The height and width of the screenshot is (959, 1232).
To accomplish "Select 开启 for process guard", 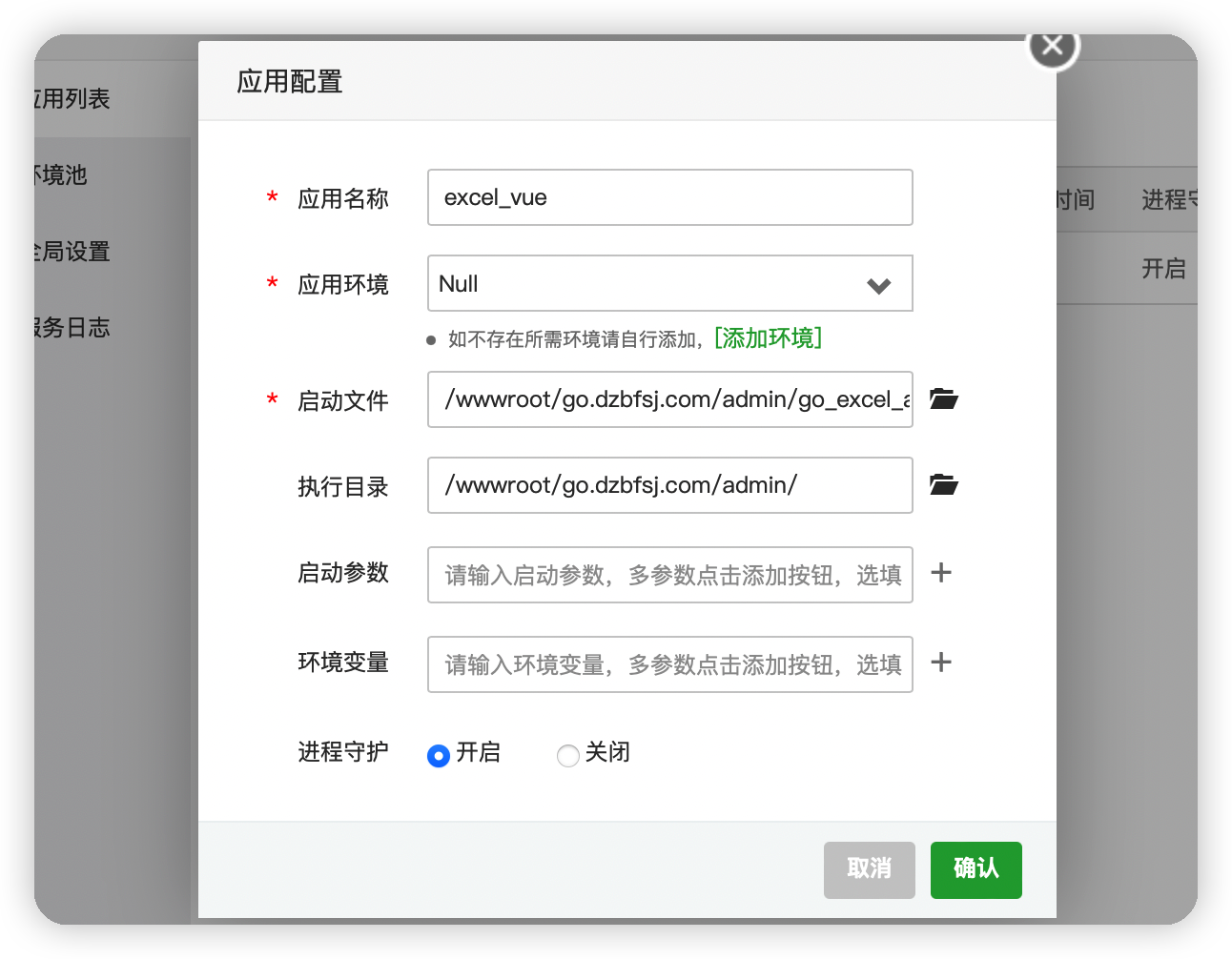I will pyautogui.click(x=439, y=755).
